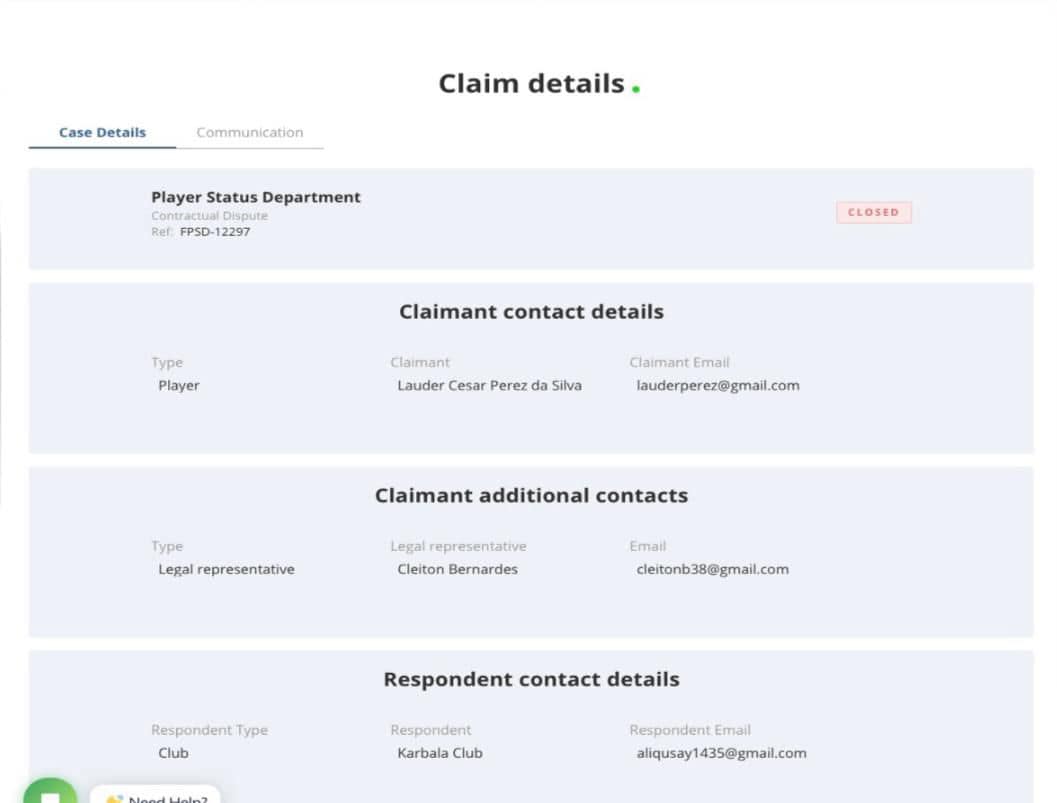Click the CLOSED status badge
Image resolution: width=1057 pixels, height=803 pixels.
click(x=873, y=212)
